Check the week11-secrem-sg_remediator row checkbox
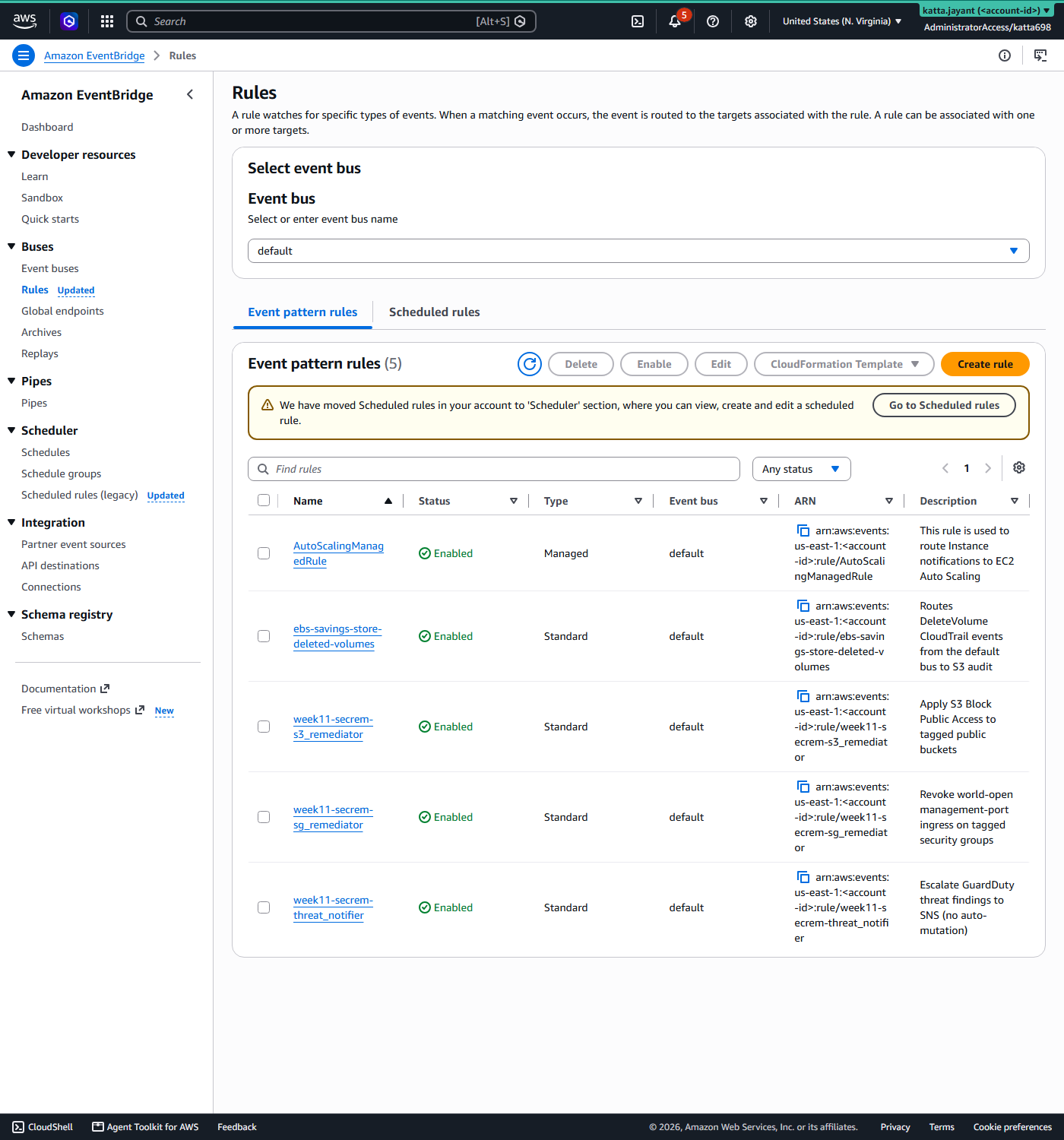1064x1140 pixels. (x=264, y=817)
